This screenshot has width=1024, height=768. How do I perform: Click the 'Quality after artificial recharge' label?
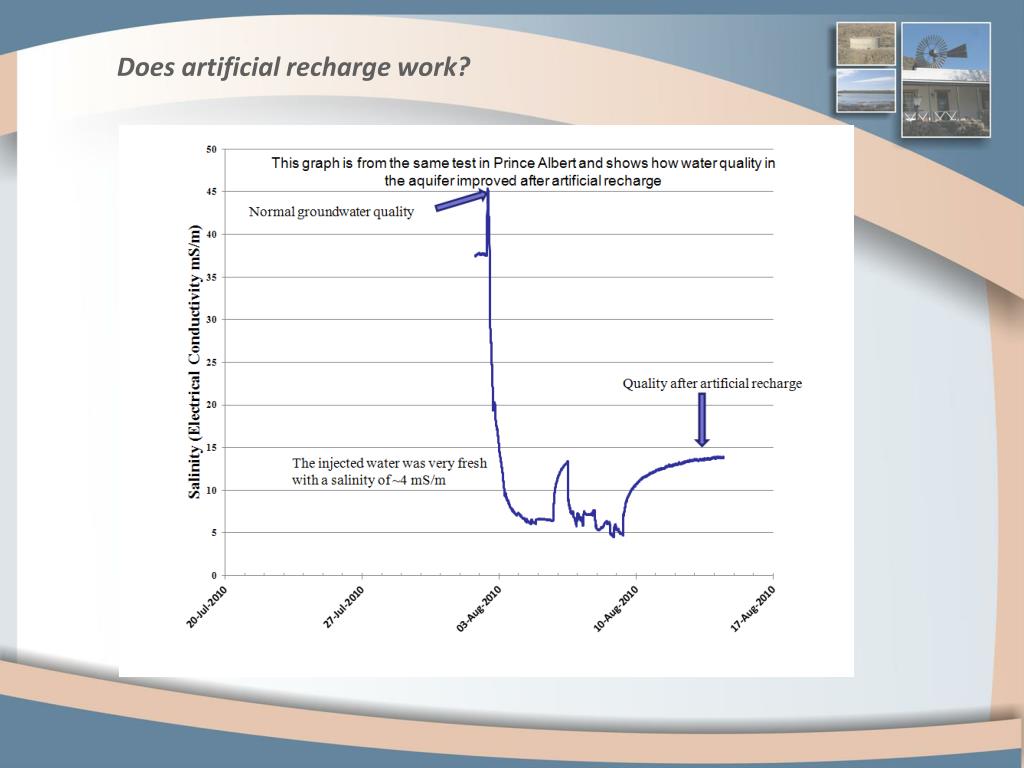pyautogui.click(x=712, y=383)
